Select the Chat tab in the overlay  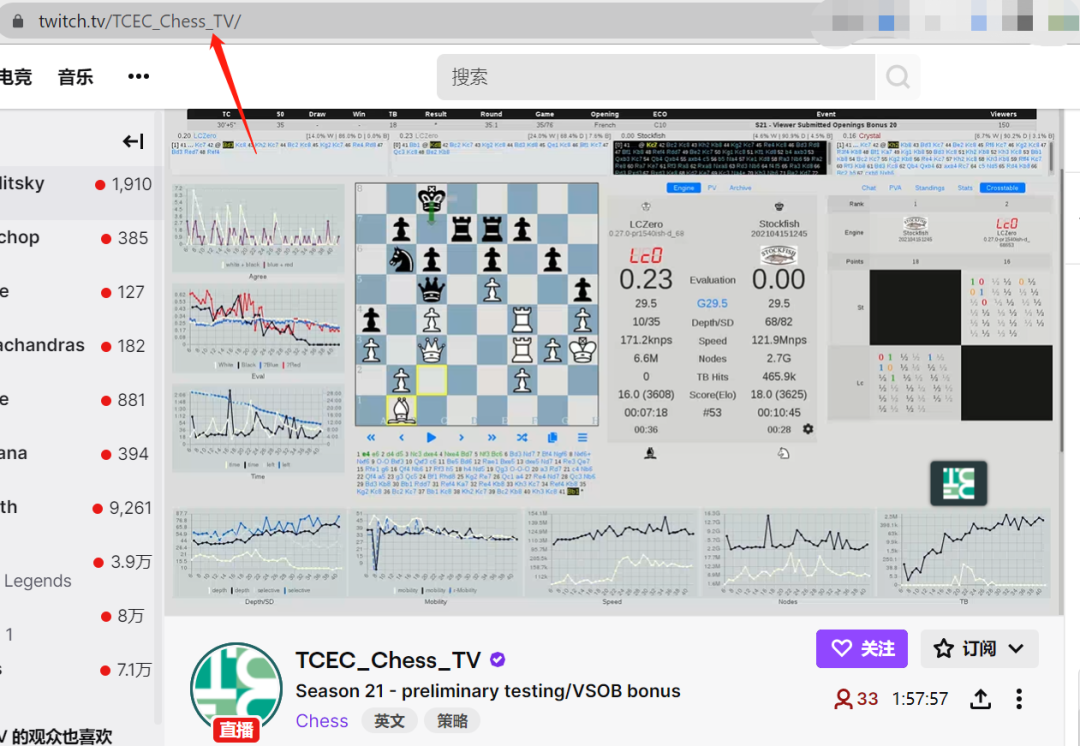[x=869, y=187]
